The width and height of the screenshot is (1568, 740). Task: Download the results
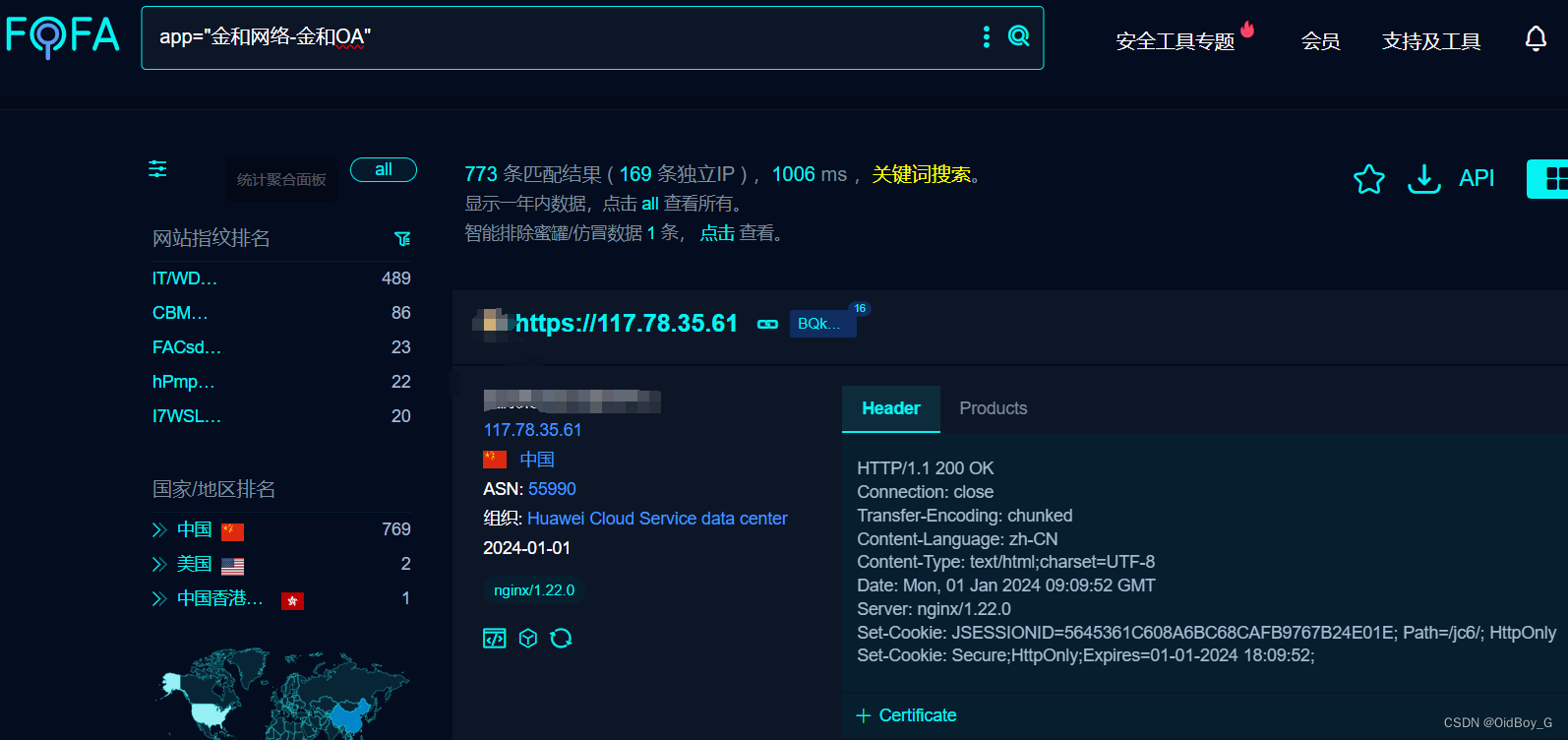(x=1424, y=178)
